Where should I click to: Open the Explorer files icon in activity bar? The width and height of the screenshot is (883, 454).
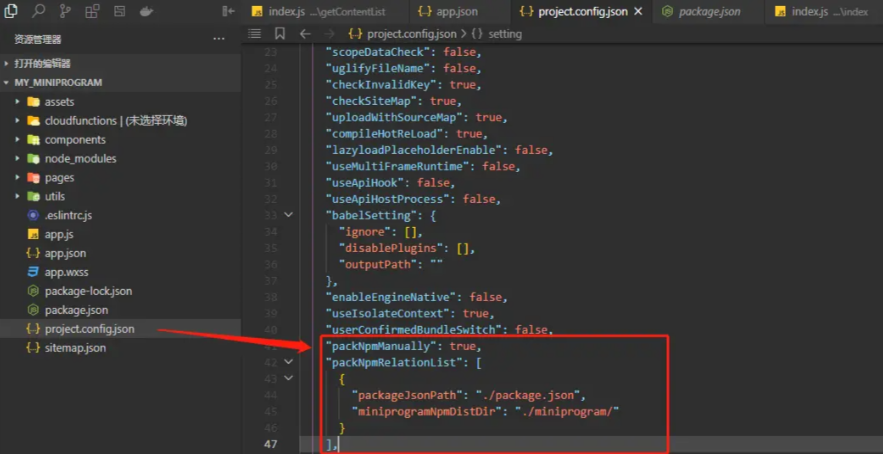(x=12, y=12)
